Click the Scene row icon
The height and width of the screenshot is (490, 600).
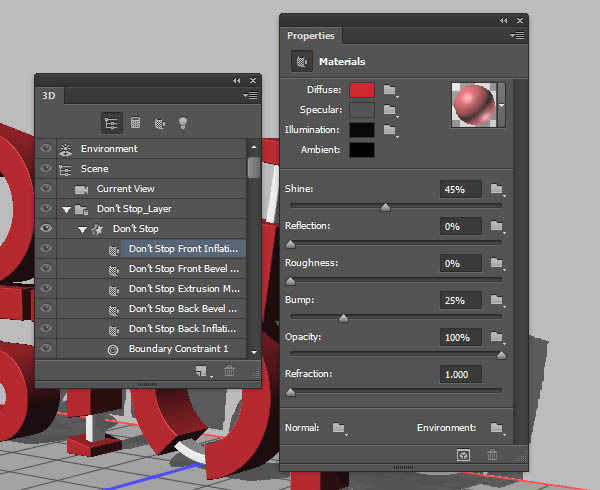(x=65, y=169)
